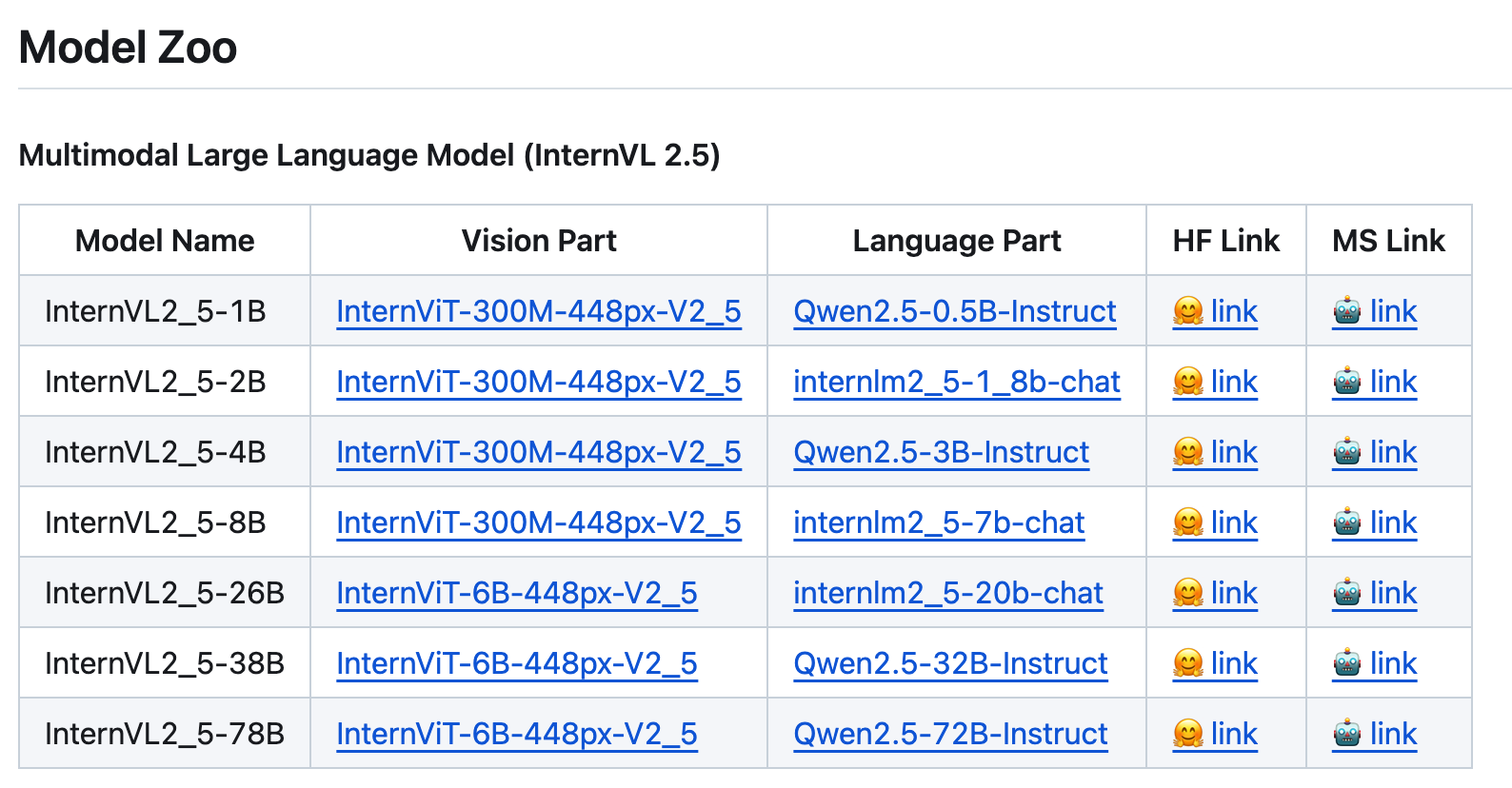Open the MS link for InternVL2_5-8B
Screen dimensions: 1512x788
coord(1374,522)
